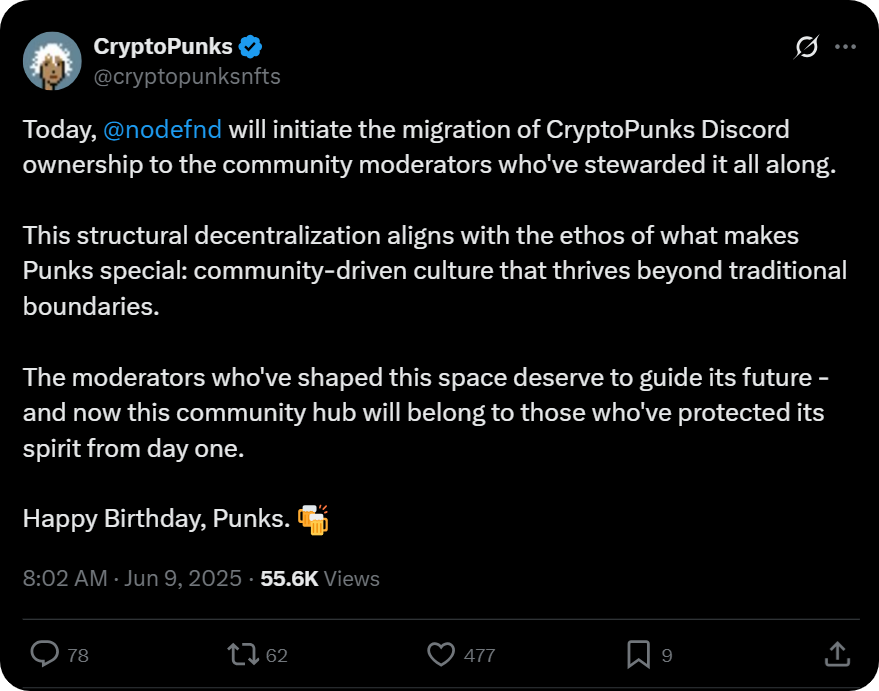Click the 55.6K Views counter
879x691 pixels.
pyautogui.click(x=320, y=578)
